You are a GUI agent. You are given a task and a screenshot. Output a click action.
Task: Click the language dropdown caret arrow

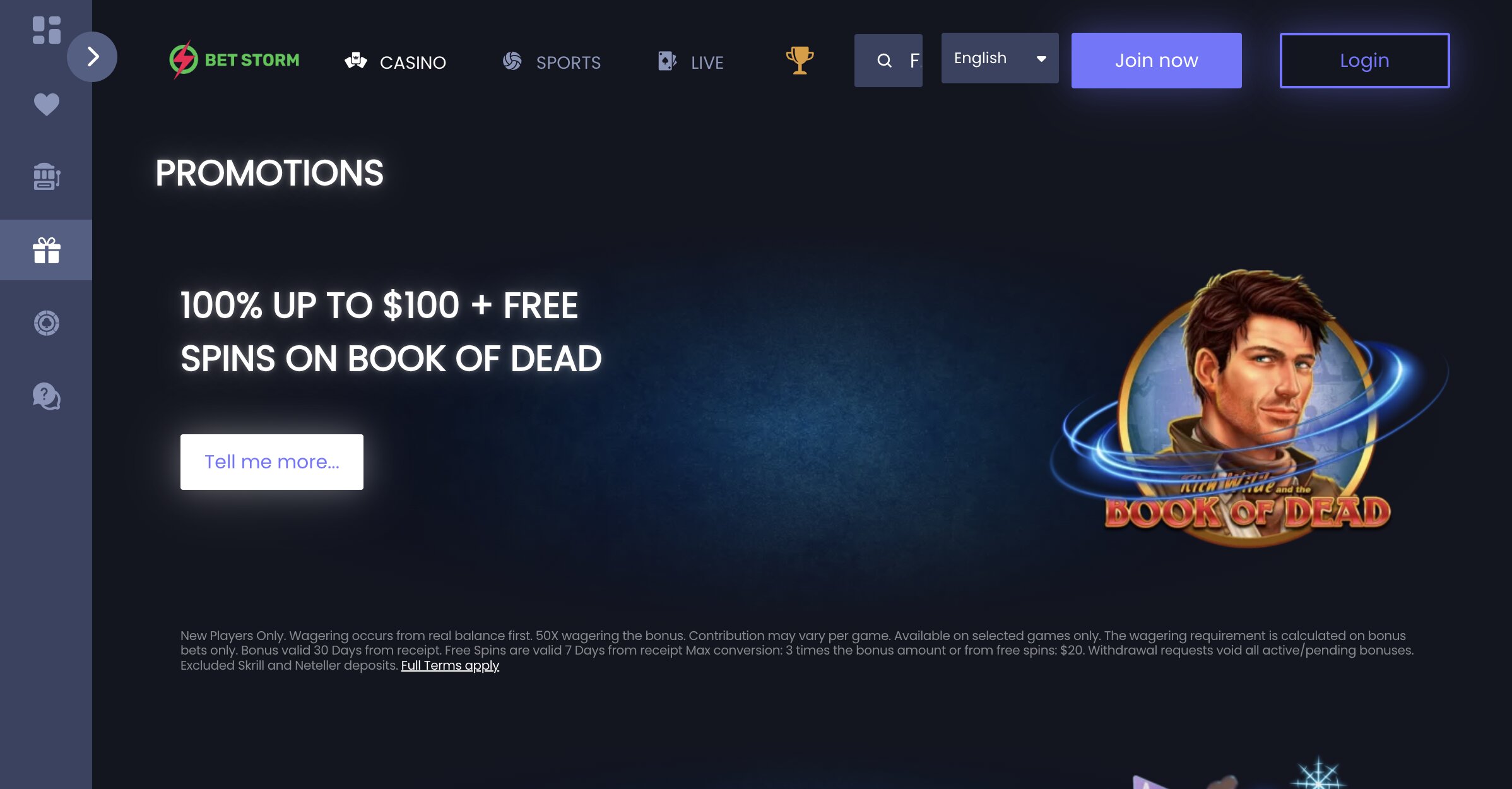pos(1041,59)
